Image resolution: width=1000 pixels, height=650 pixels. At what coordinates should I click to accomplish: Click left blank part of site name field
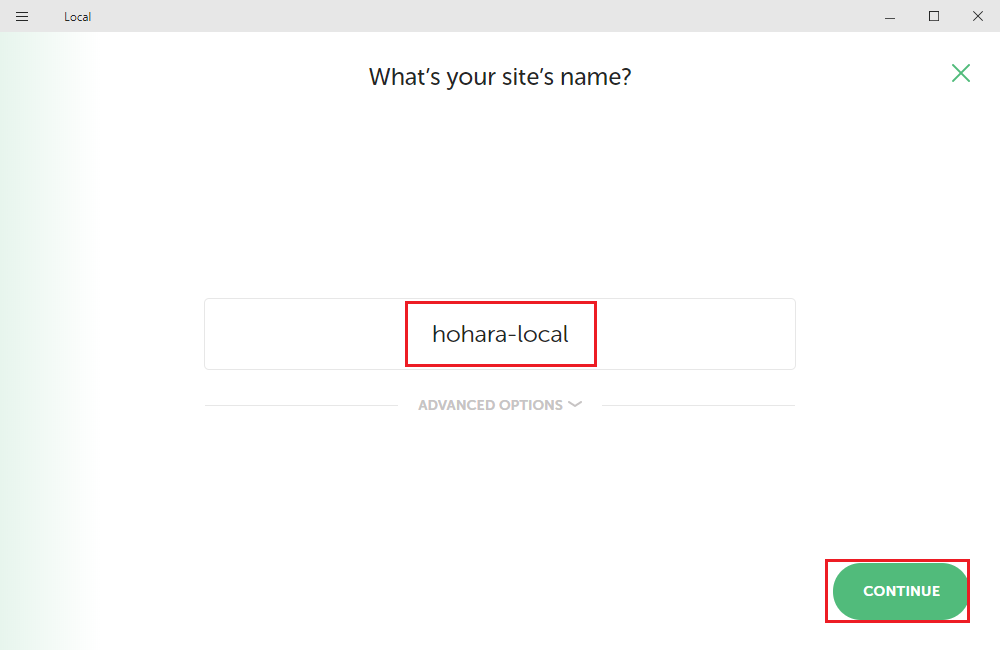[300, 334]
